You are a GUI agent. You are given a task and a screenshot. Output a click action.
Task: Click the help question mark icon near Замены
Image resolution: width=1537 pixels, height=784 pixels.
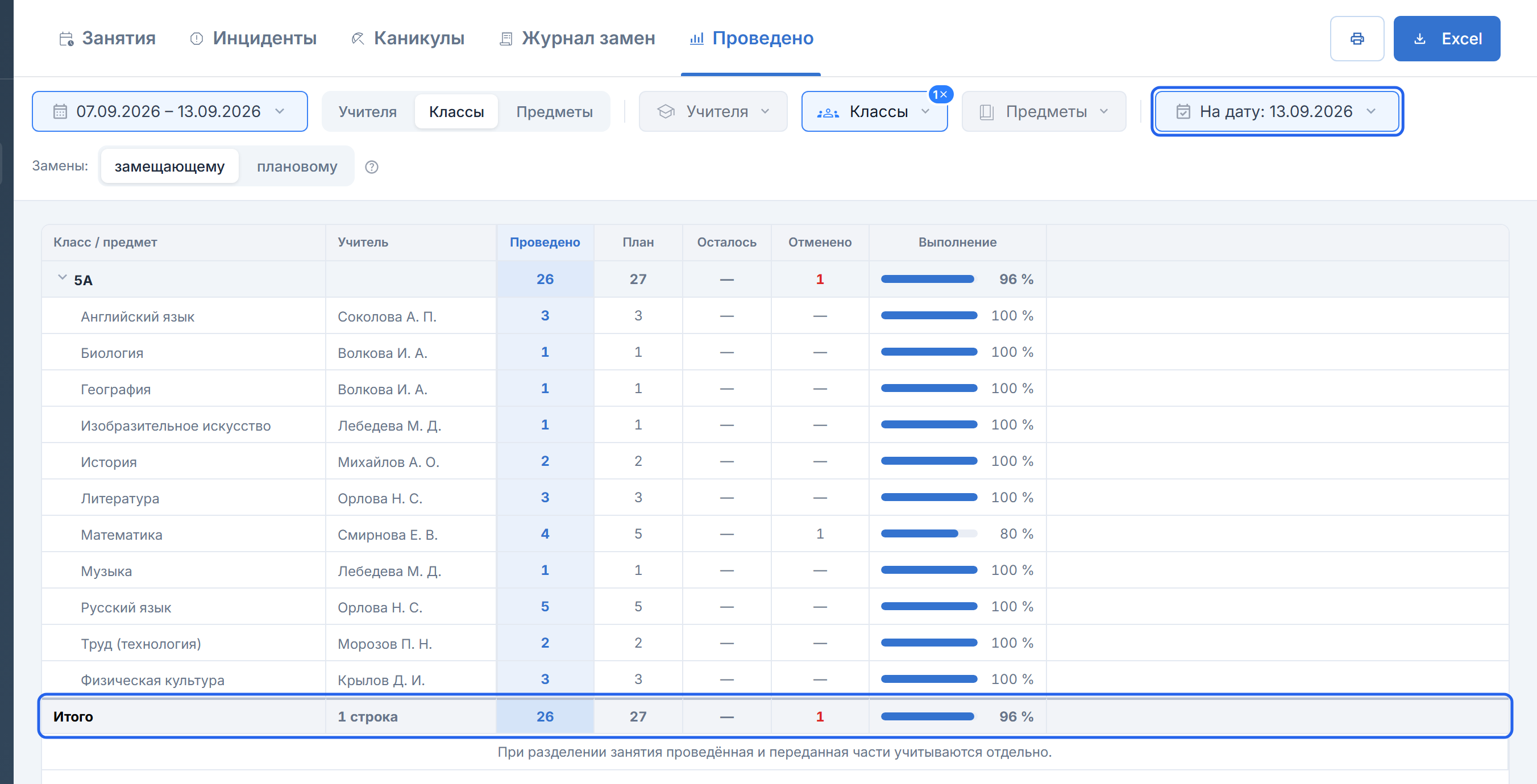pos(372,167)
